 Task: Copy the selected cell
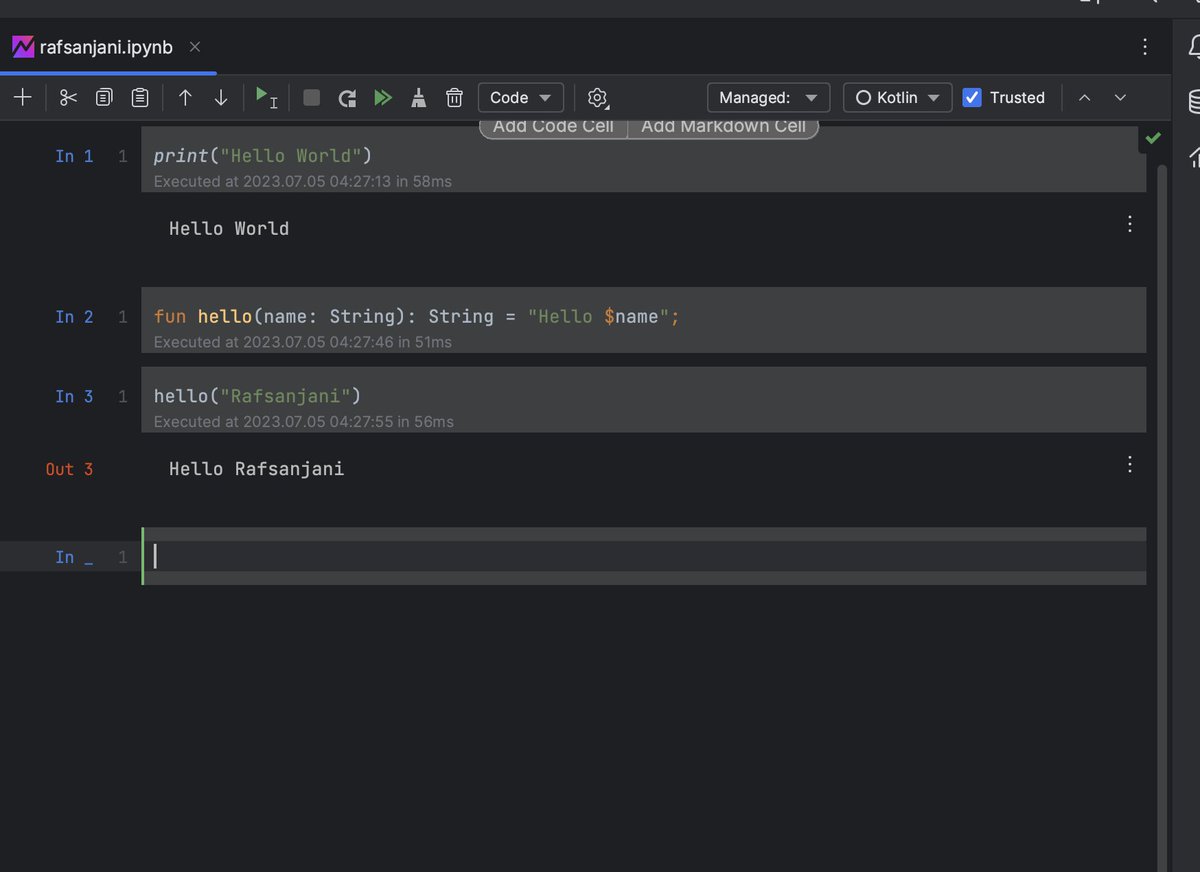coord(103,97)
